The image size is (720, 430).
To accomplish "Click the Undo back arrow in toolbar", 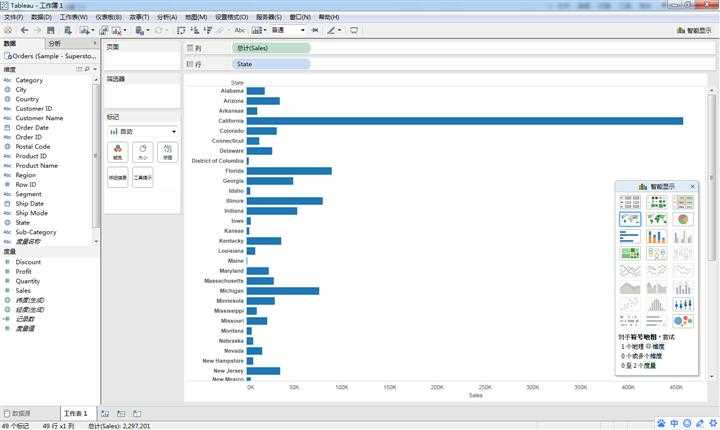I will pyautogui.click(x=24, y=30).
